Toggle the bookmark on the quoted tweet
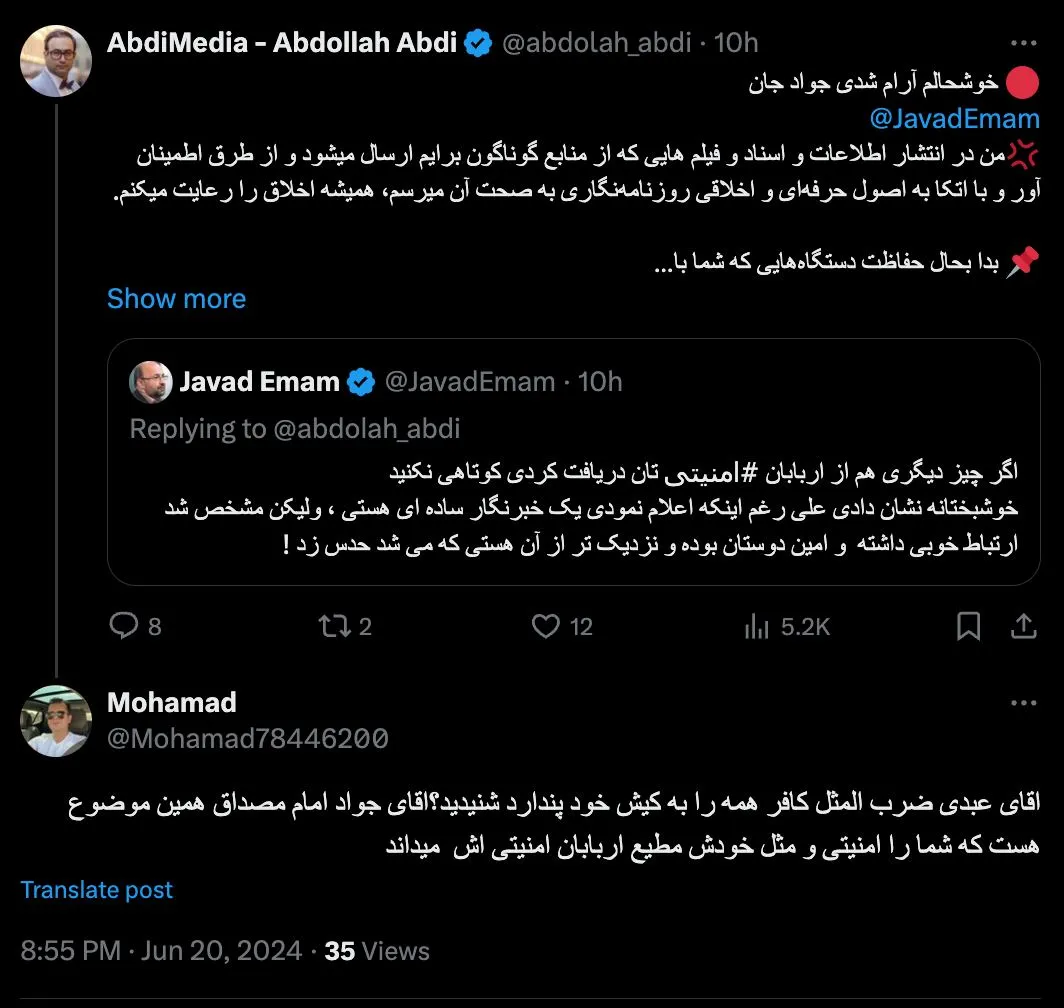The image size is (1064, 1008). click(x=967, y=625)
